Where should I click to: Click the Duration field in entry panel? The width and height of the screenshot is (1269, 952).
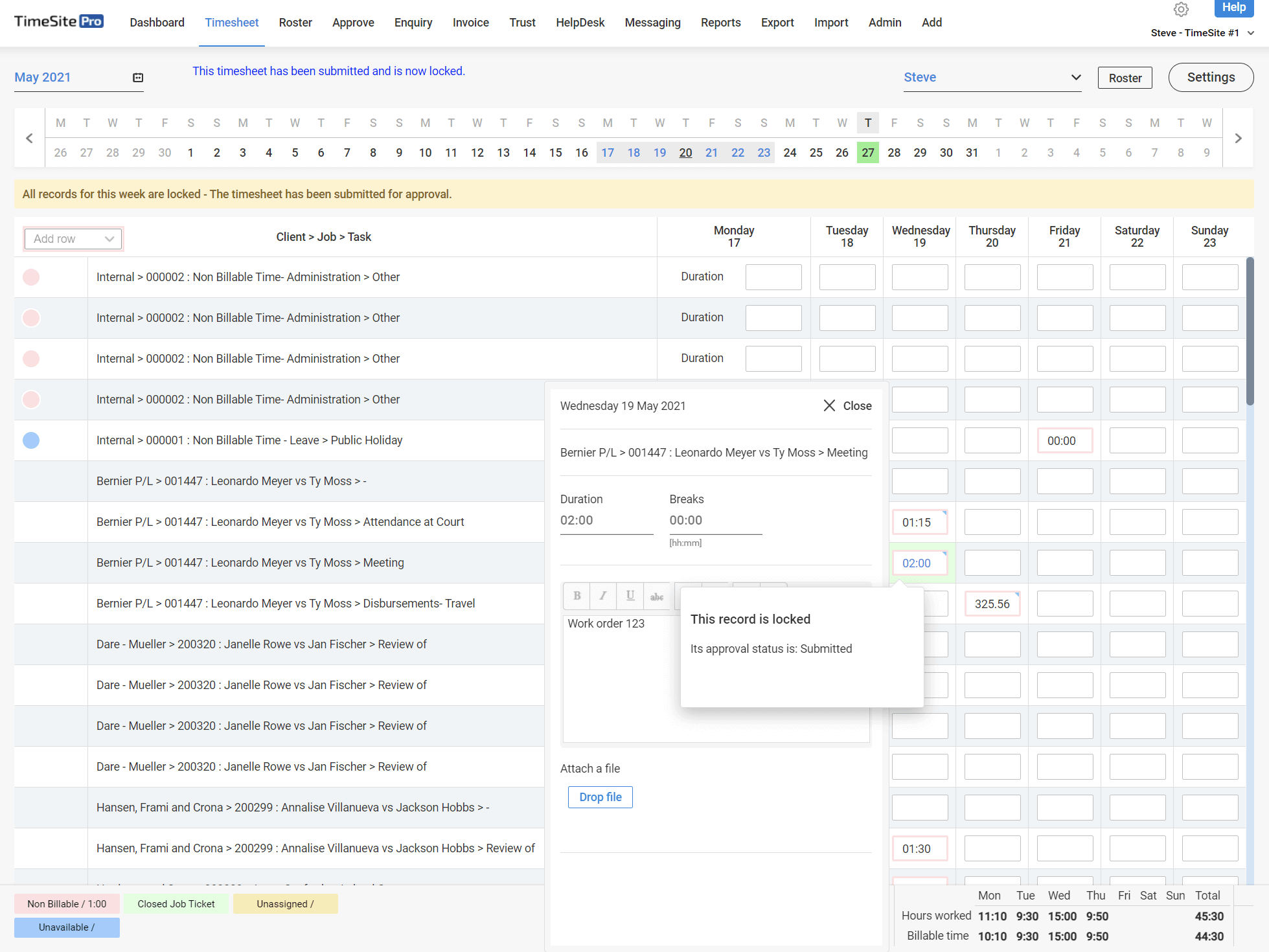[x=606, y=521]
